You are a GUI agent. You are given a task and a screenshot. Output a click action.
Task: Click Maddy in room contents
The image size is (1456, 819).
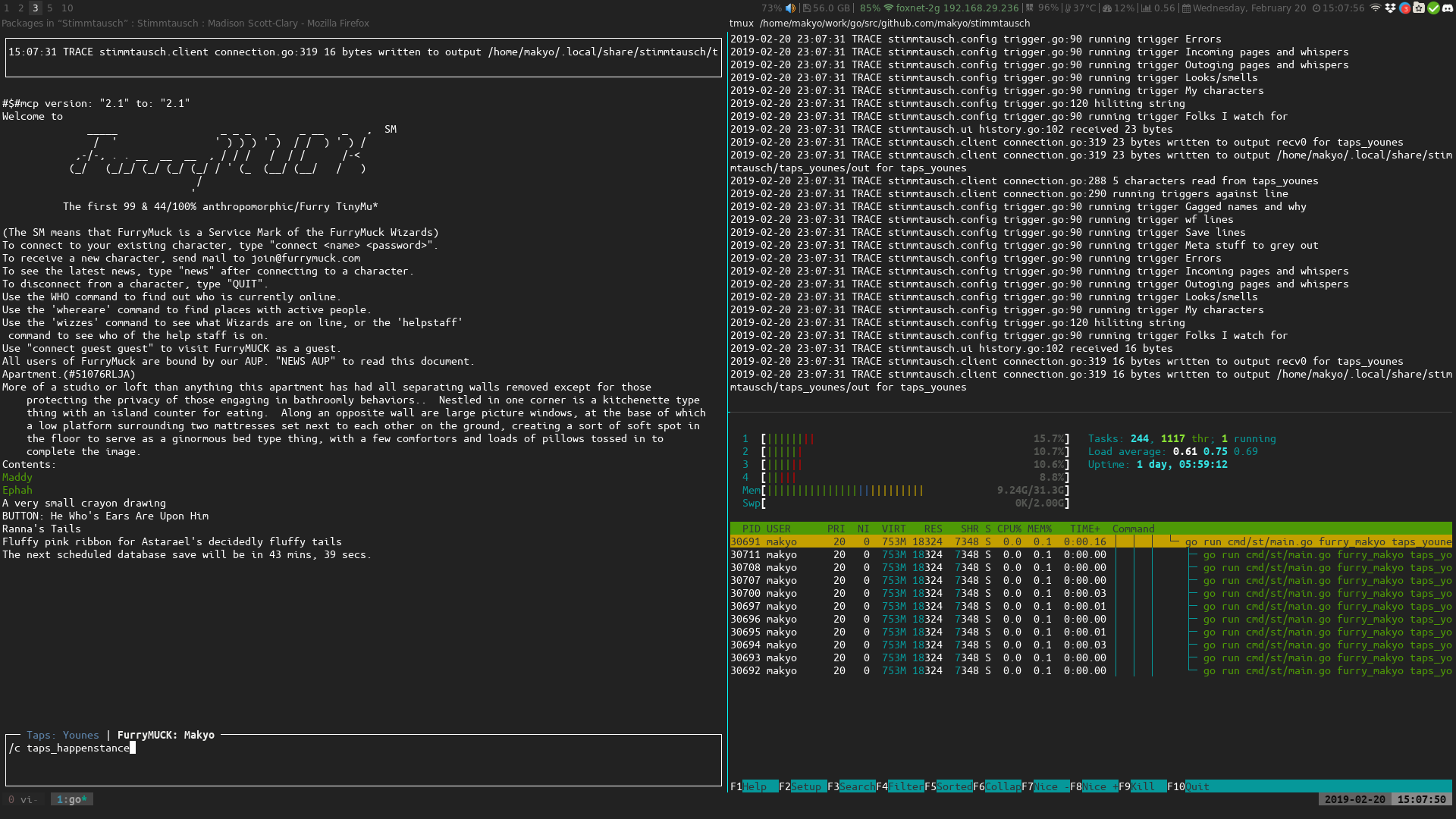coord(17,478)
